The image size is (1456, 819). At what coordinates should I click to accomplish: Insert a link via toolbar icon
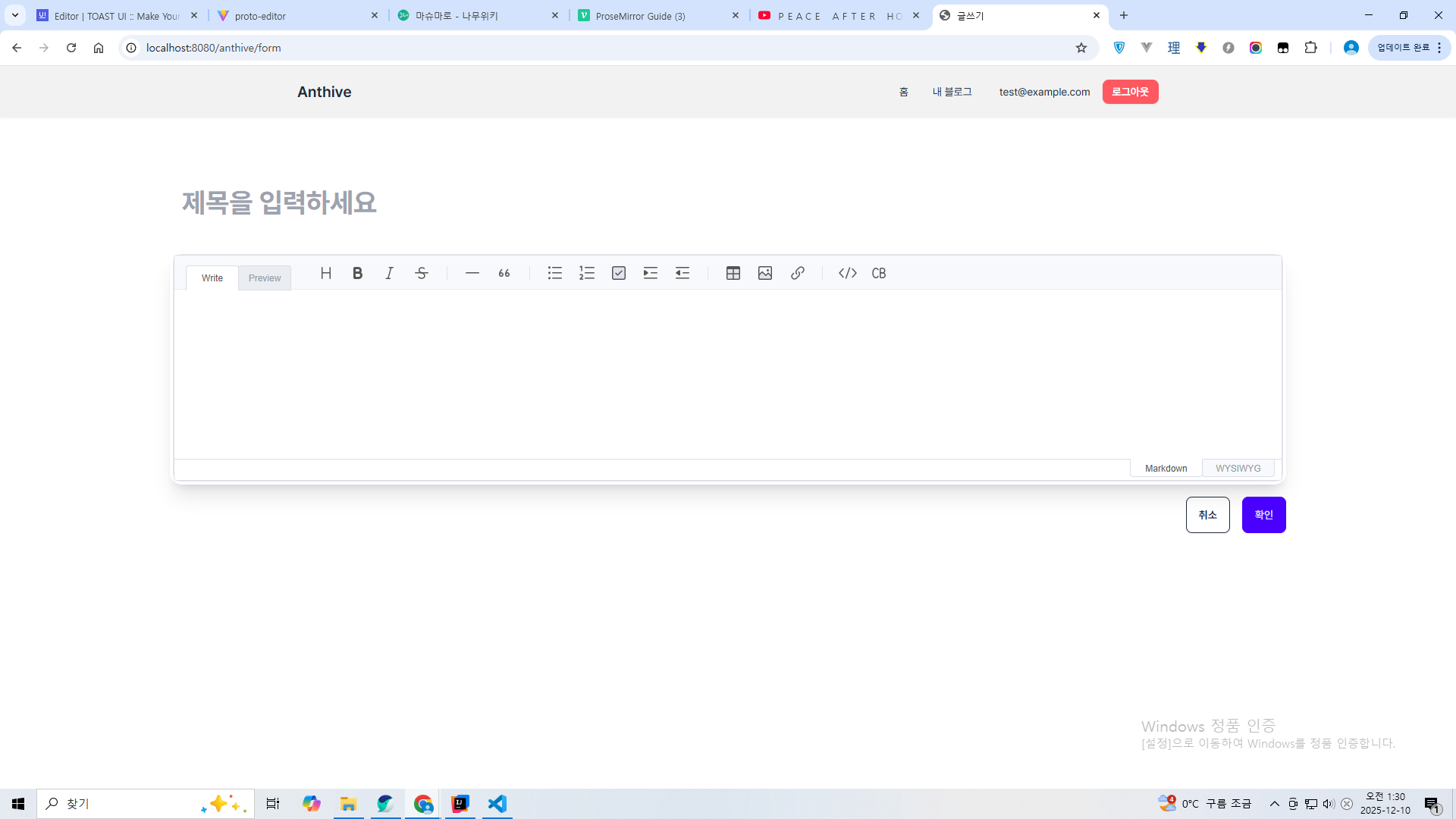click(x=798, y=273)
